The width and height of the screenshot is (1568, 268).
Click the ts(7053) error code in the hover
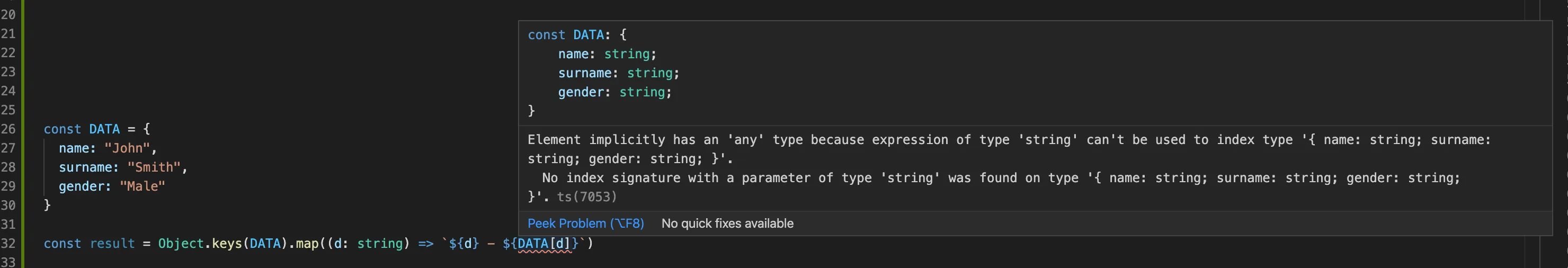[x=587, y=196]
